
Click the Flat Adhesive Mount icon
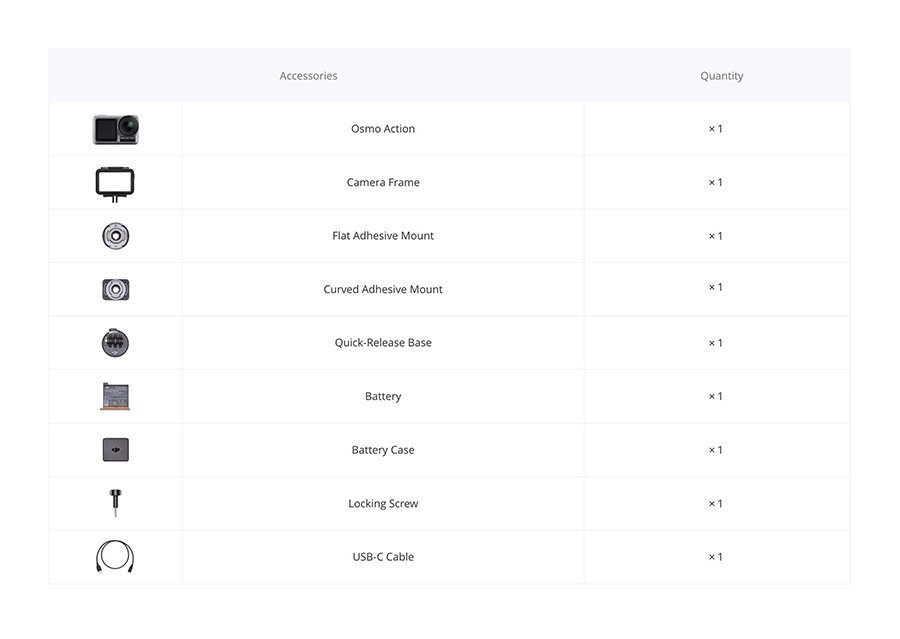(x=115, y=236)
